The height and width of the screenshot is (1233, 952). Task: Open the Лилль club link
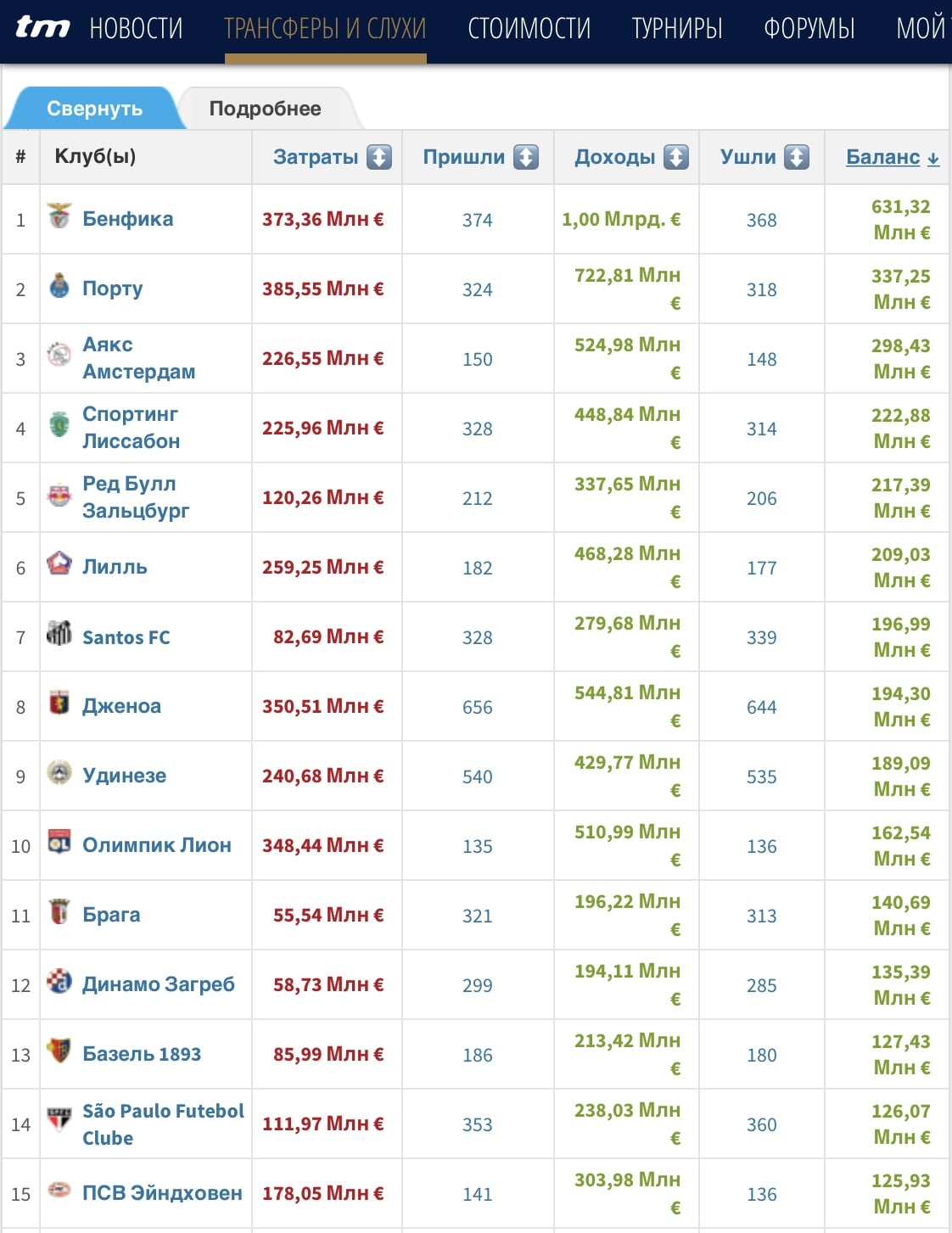point(115,567)
